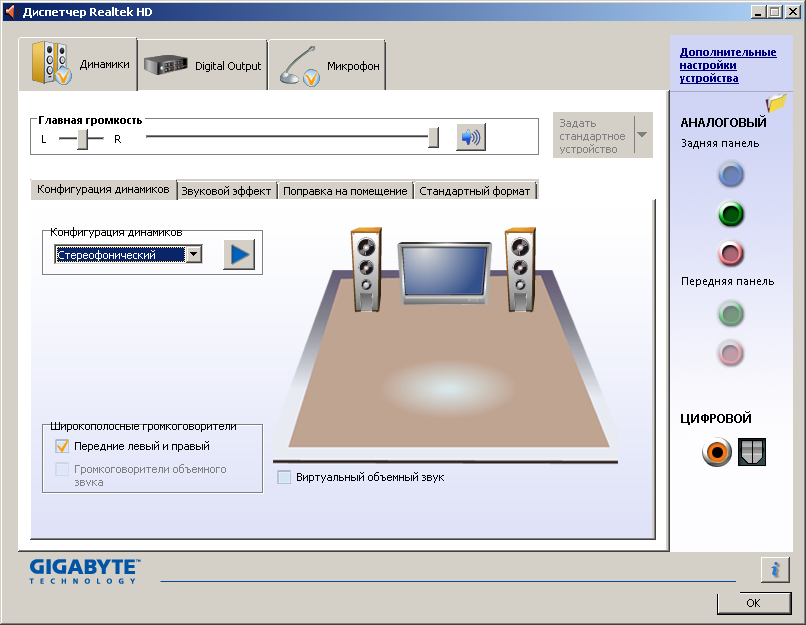
Task: Open the Микрофон device tab
Action: coord(327,65)
